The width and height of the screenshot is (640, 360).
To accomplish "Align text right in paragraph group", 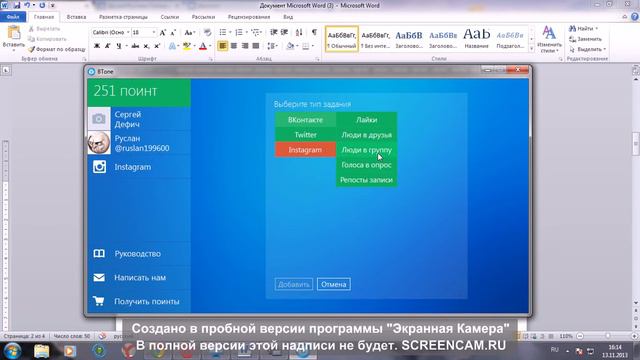I will [x=245, y=46].
